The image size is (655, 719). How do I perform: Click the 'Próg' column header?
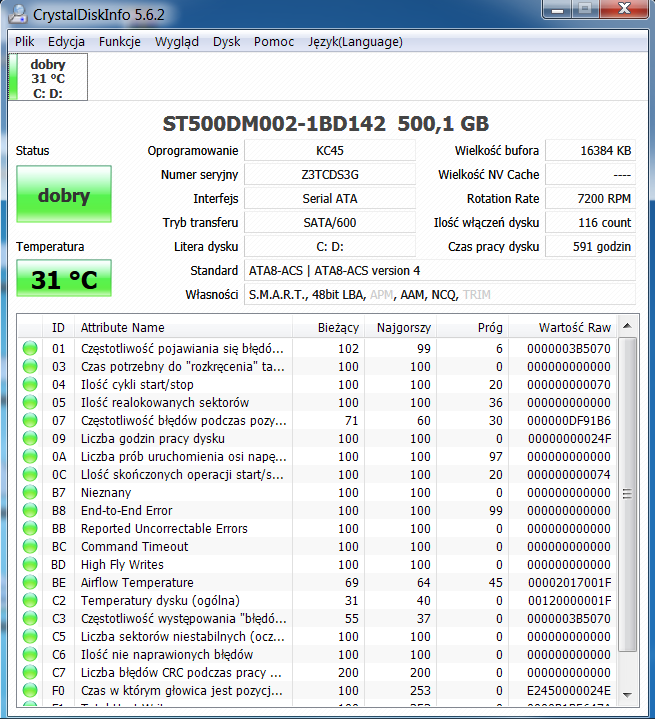pos(473,327)
